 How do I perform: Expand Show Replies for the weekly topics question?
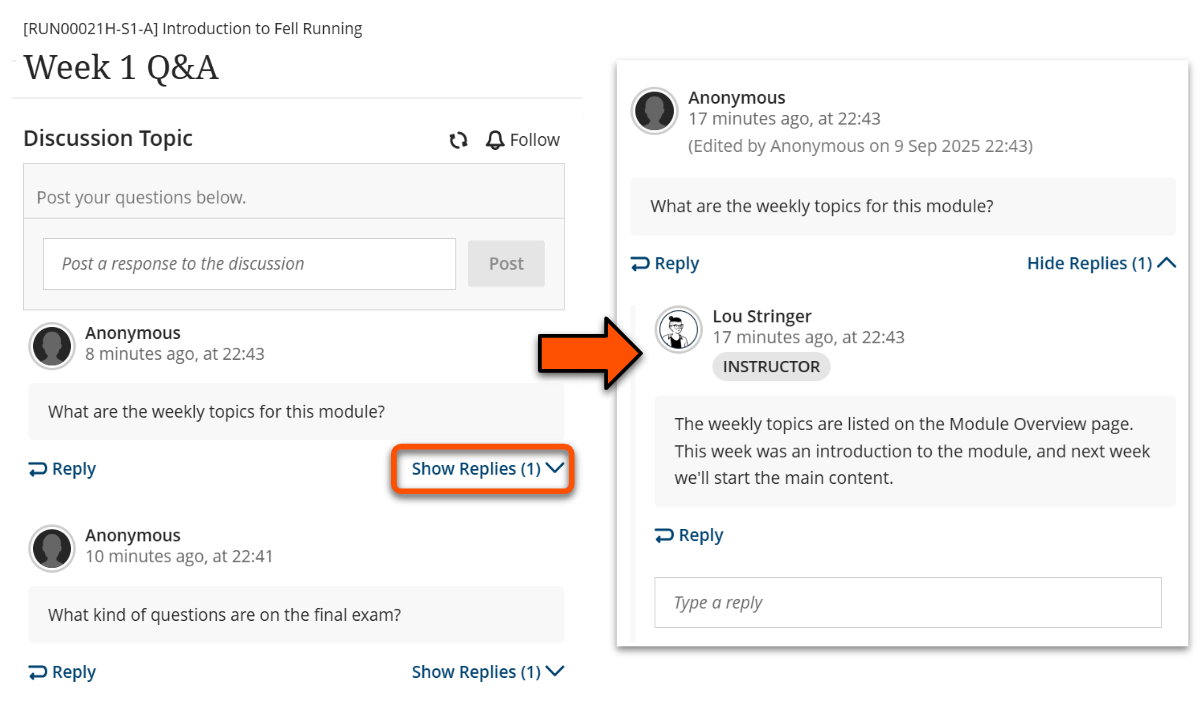click(488, 468)
